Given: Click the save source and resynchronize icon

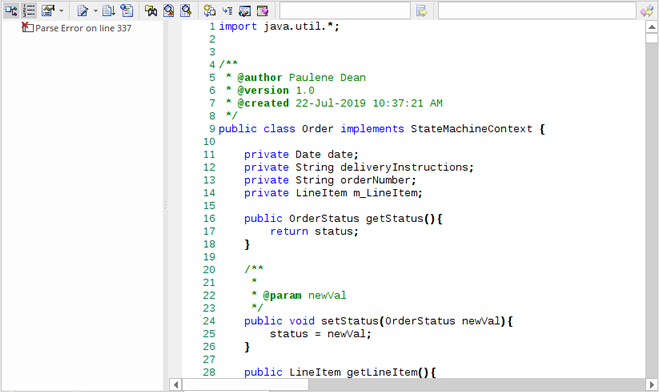Looking at the screenshot, I should tap(108, 11).
